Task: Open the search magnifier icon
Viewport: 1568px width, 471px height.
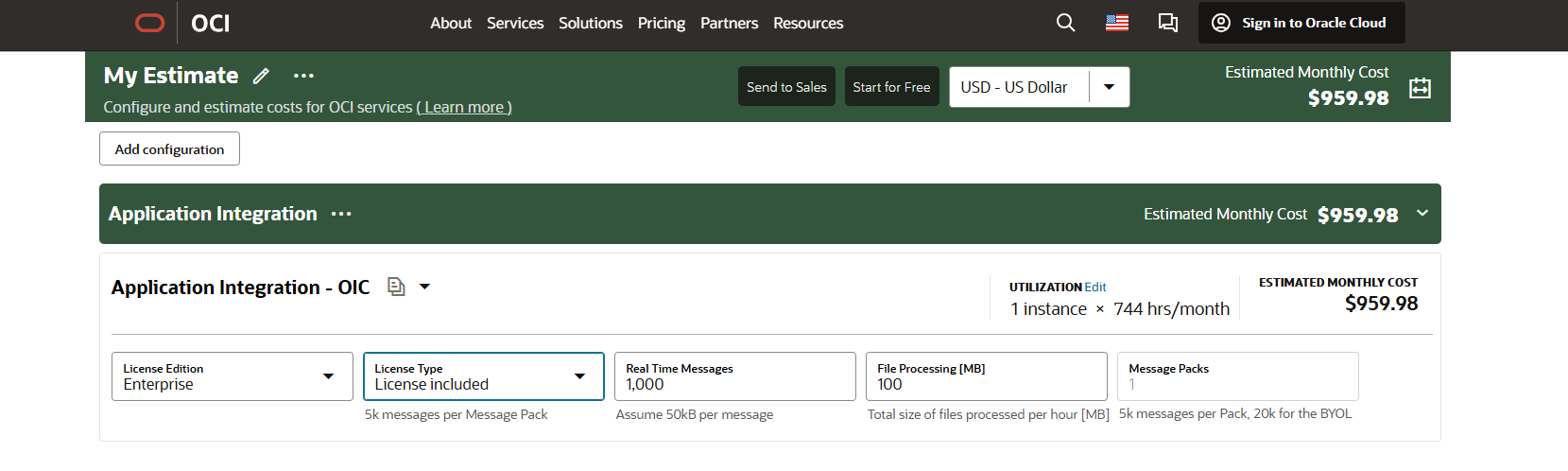Action: coord(1065,23)
